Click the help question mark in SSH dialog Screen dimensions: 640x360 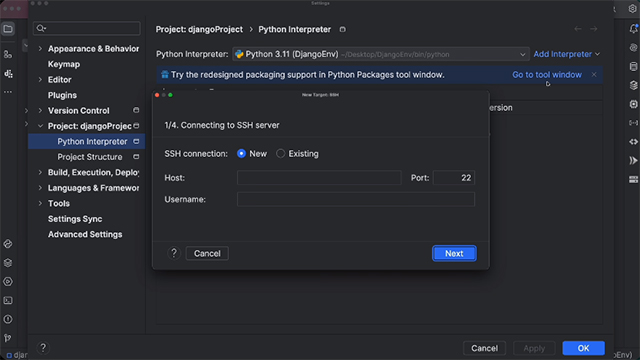(x=174, y=253)
